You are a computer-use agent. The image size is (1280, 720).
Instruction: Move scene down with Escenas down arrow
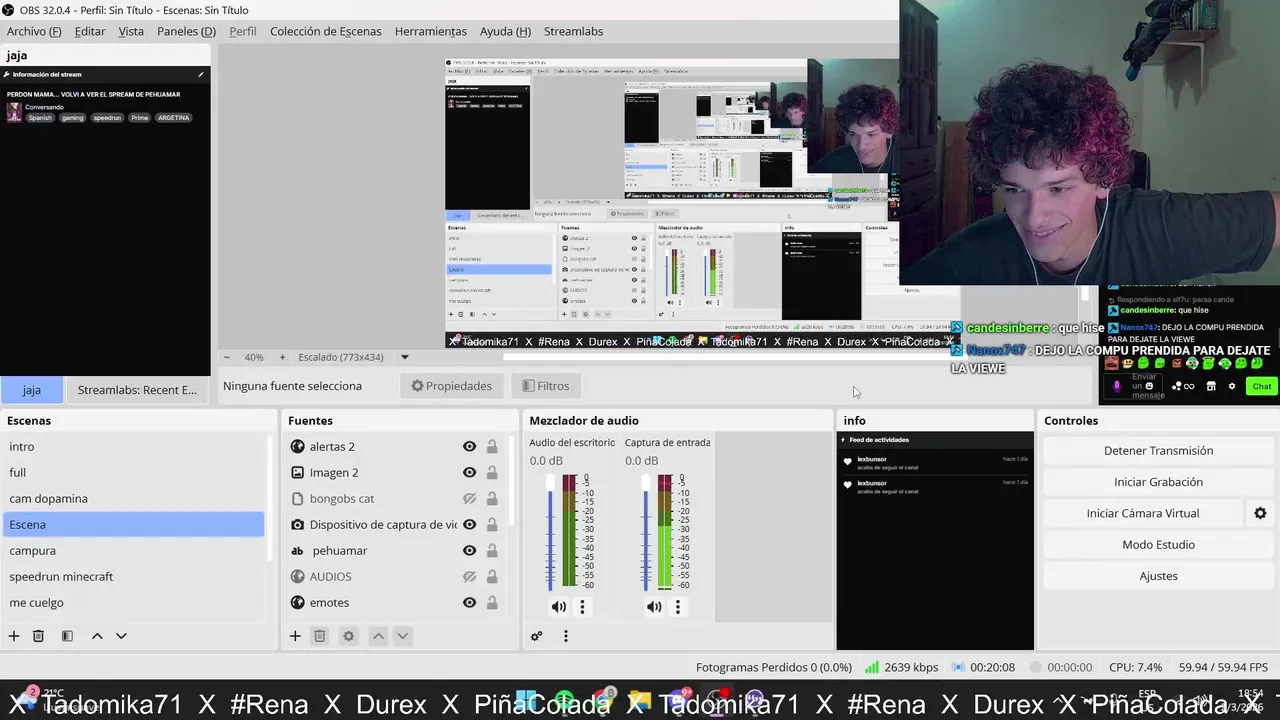point(121,636)
